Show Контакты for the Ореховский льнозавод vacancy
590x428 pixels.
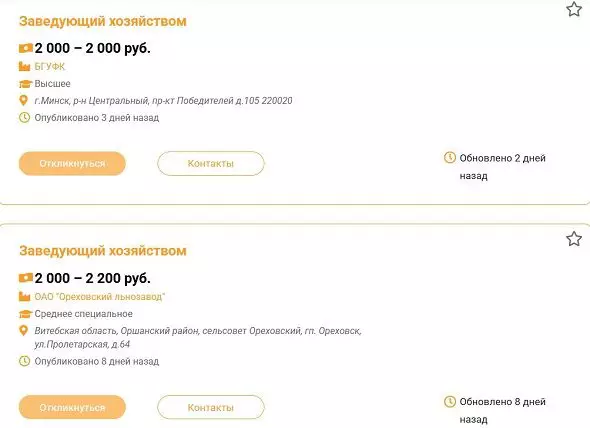coord(211,407)
